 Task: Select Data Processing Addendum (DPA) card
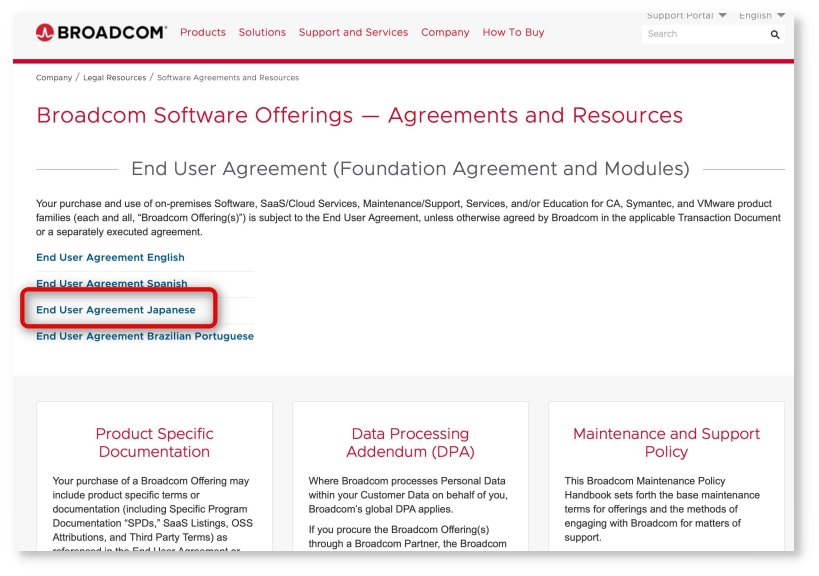point(410,443)
